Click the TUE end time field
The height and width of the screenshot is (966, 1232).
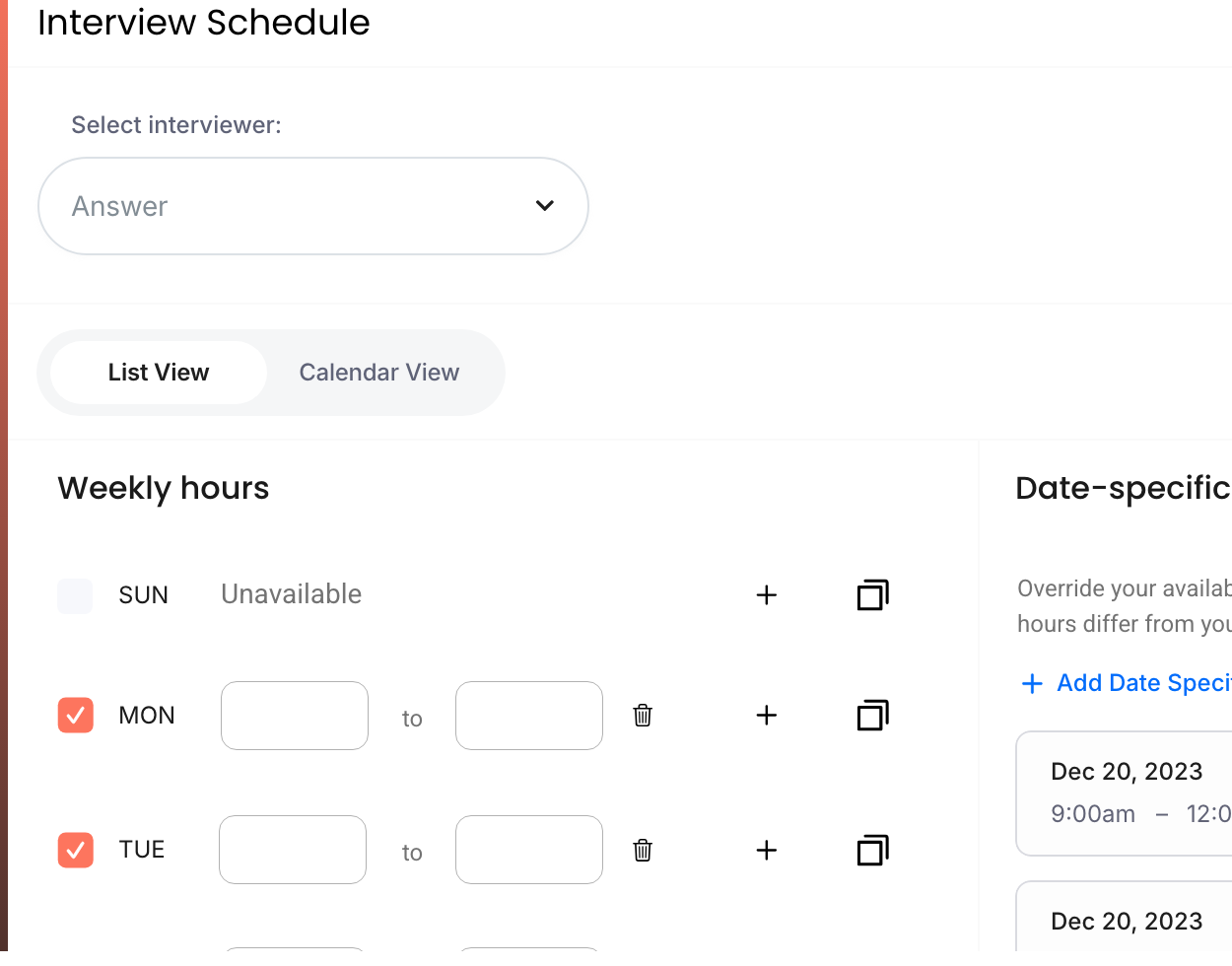click(529, 850)
